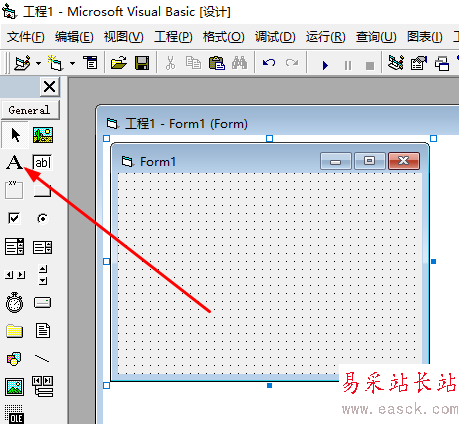
Task: Open the 视图(V) menu
Action: tap(124, 37)
